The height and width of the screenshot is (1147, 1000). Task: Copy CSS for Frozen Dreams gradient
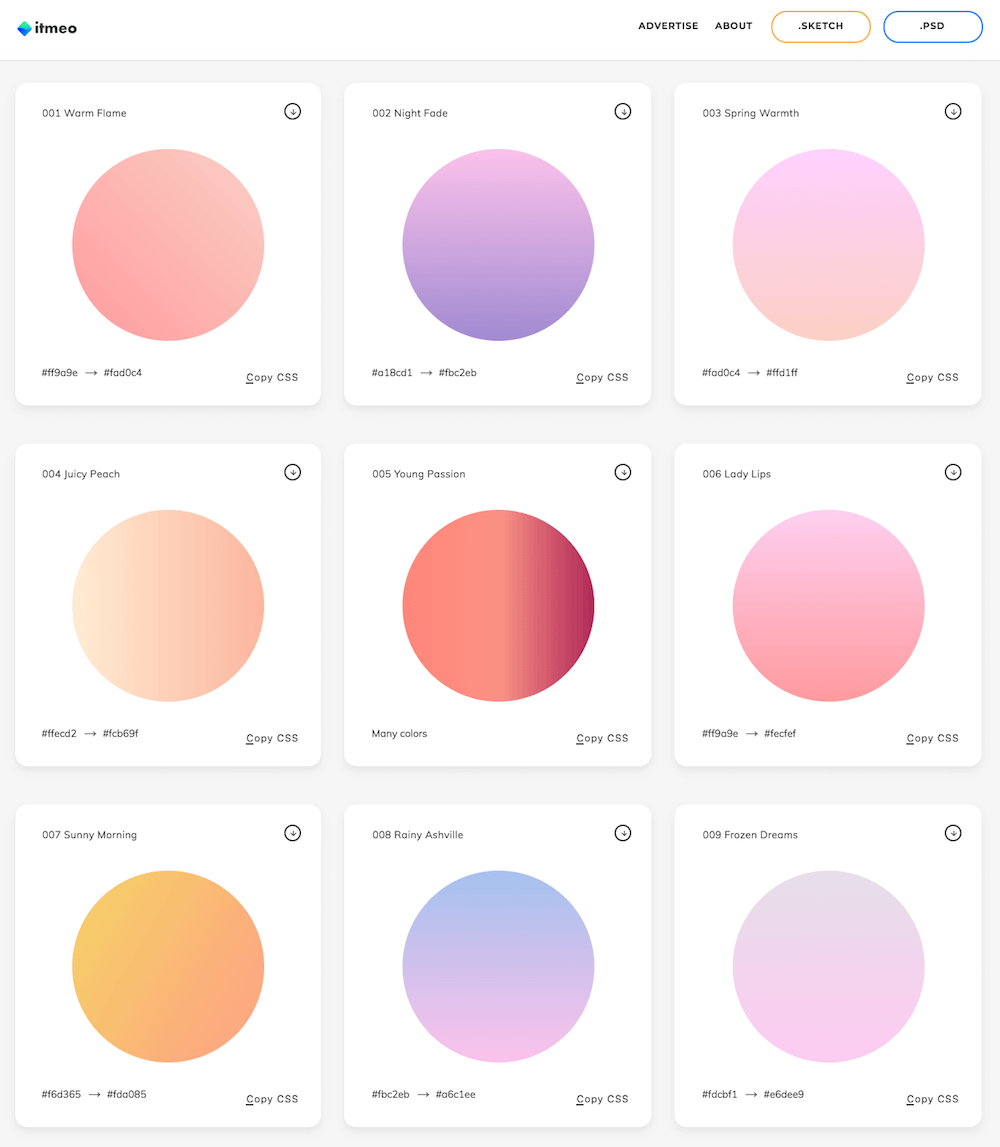pos(932,1099)
